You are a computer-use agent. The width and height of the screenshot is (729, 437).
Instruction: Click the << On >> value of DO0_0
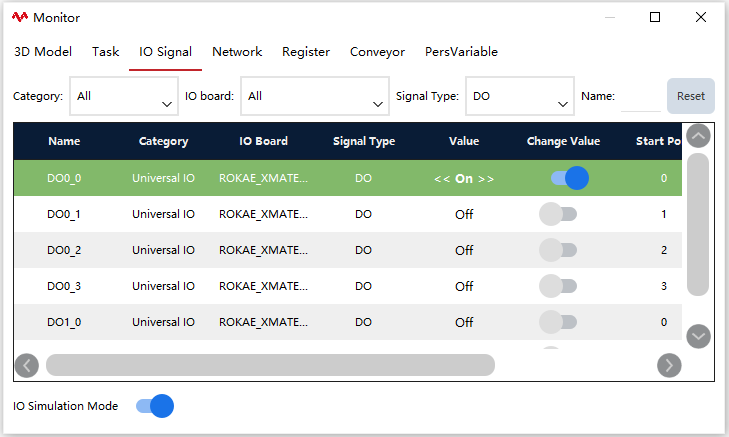464,179
